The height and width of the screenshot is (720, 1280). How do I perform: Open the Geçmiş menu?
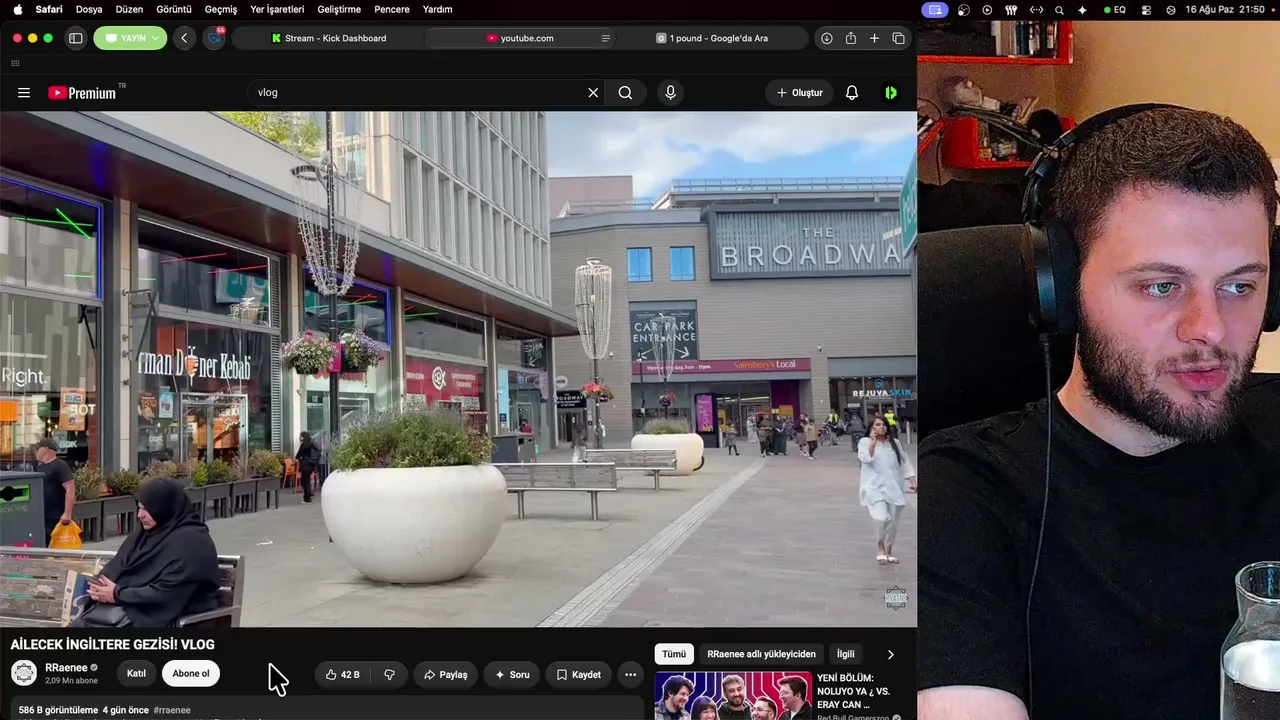coord(221,9)
